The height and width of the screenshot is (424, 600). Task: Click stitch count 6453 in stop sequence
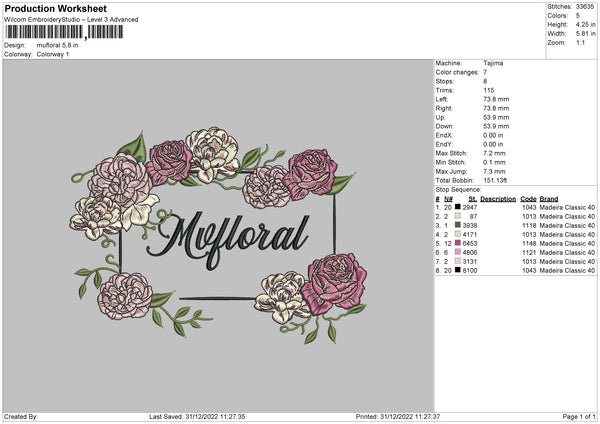[x=470, y=243]
